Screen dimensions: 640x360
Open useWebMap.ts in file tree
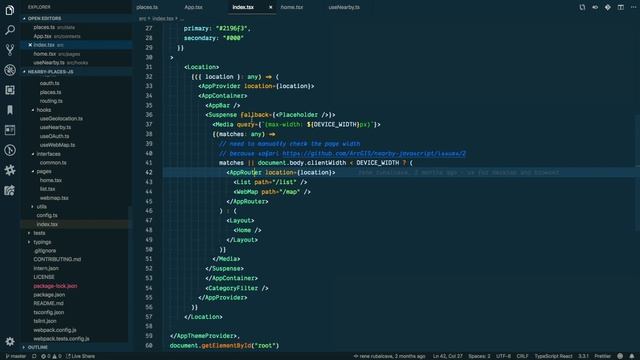(x=58, y=145)
